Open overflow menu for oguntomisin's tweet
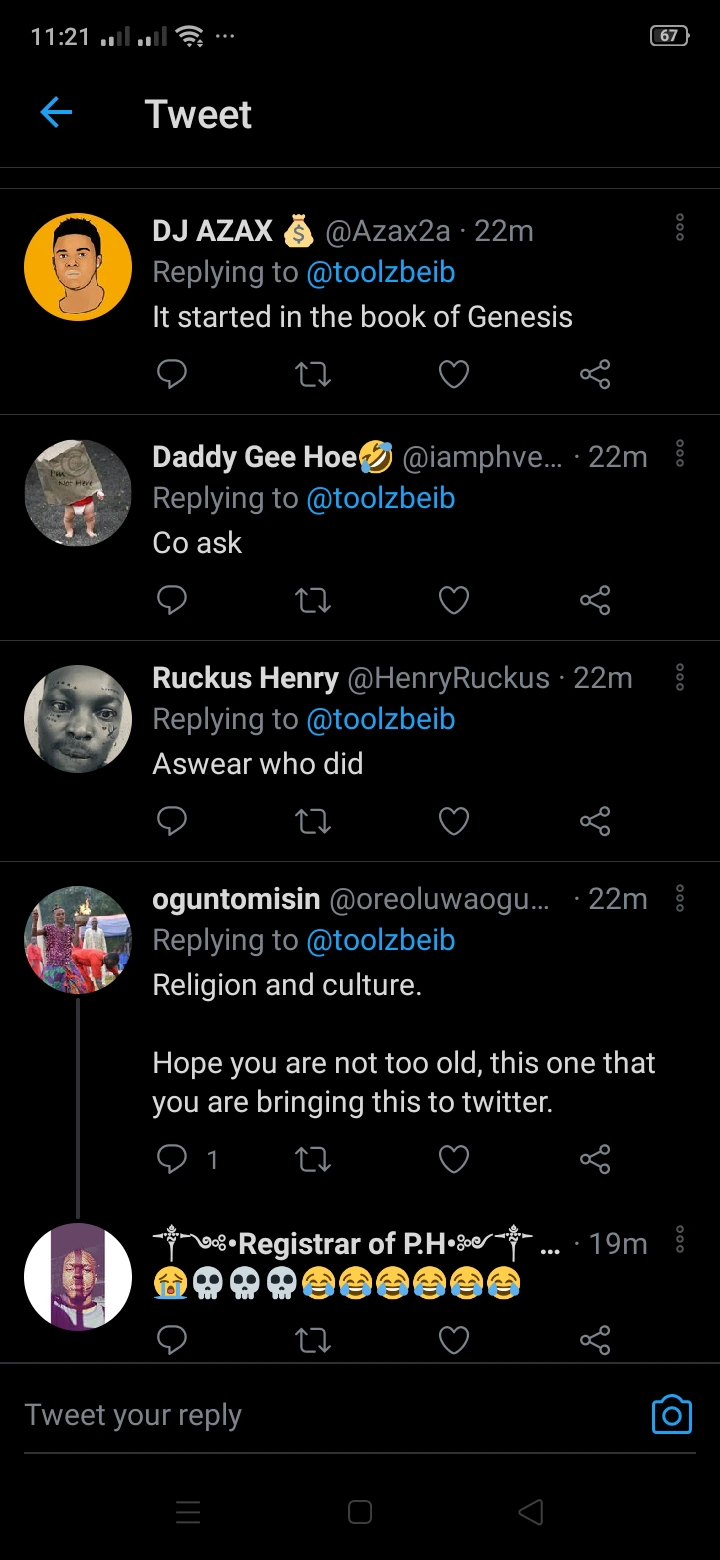 point(680,898)
